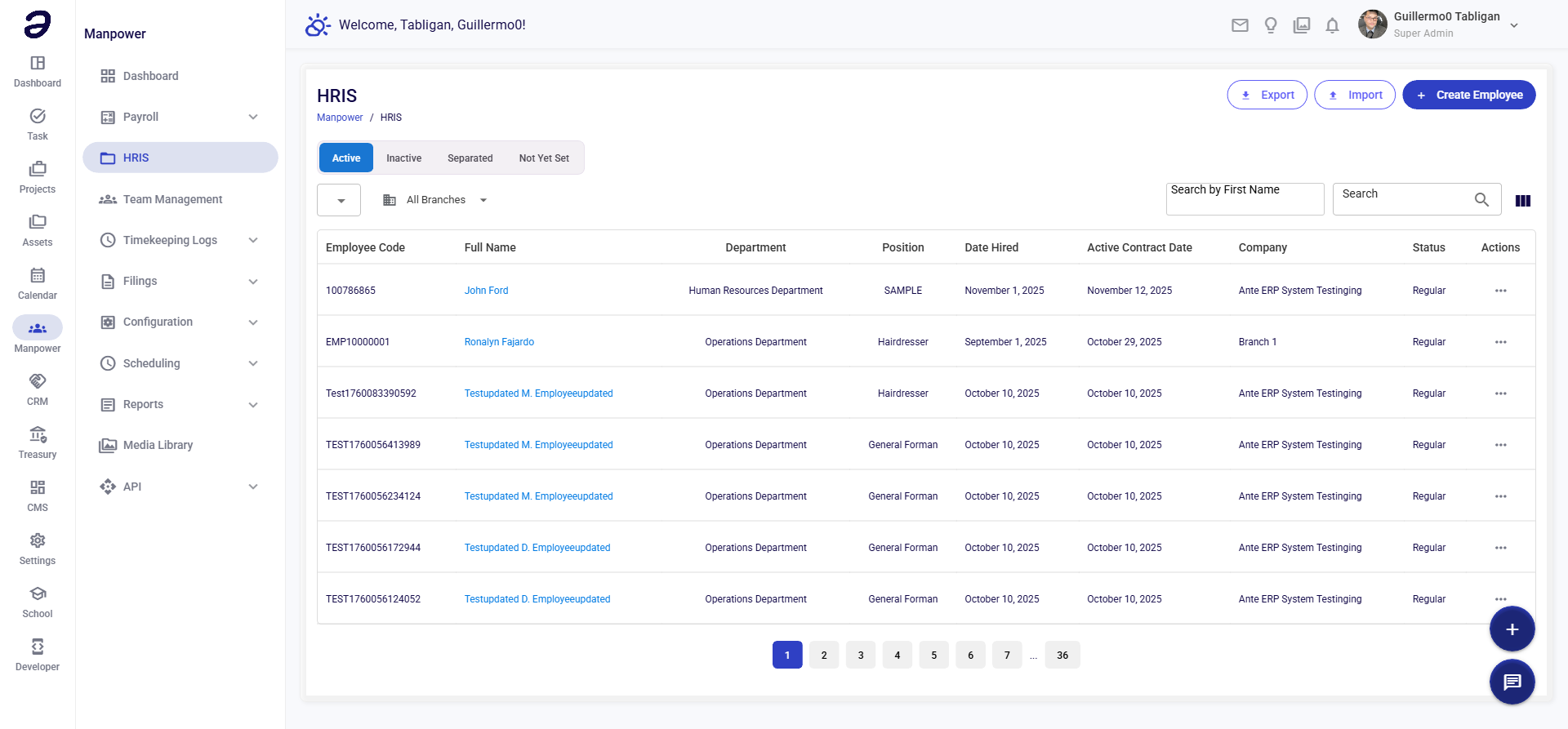
Task: Focus the Search text field
Action: [x=1403, y=199]
